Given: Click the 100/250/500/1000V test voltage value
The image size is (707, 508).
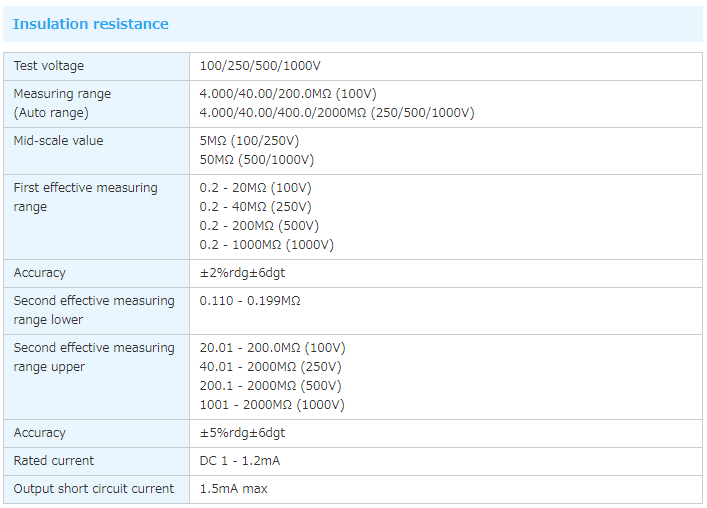Looking at the screenshot, I should tap(260, 66).
